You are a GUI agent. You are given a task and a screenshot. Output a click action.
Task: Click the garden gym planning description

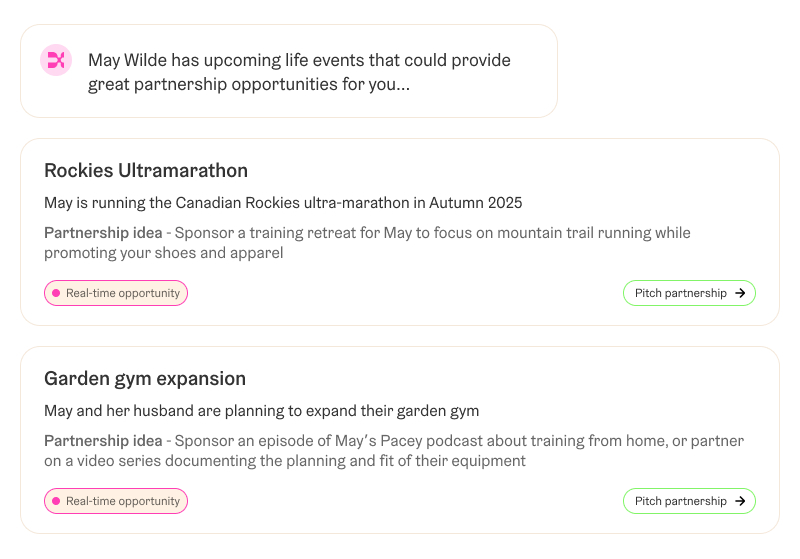[x=262, y=411]
